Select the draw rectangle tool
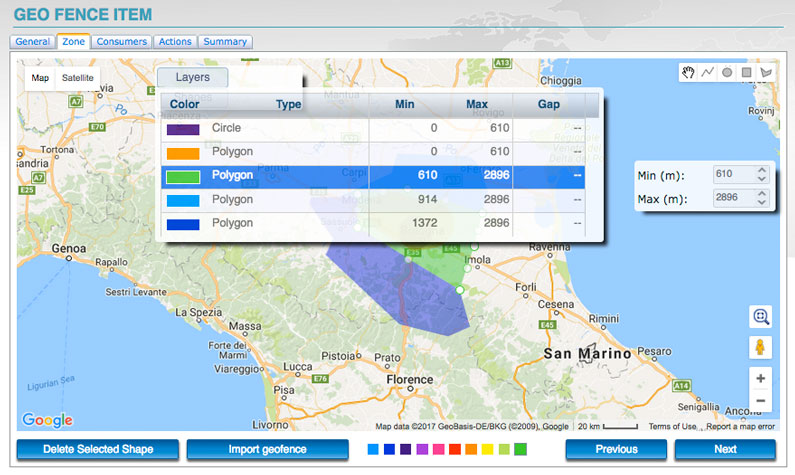Screen dimensions: 795x475 [x=746, y=72]
